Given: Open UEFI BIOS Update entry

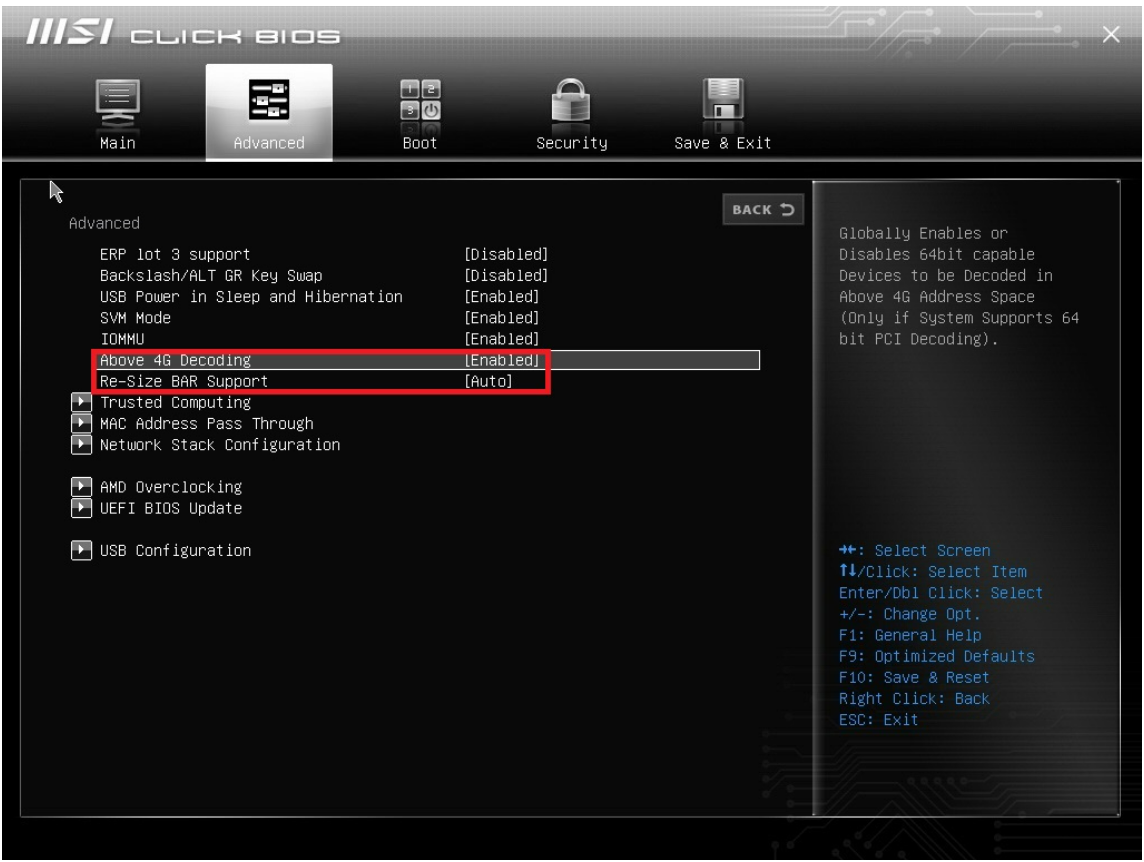Looking at the screenshot, I should click(171, 508).
